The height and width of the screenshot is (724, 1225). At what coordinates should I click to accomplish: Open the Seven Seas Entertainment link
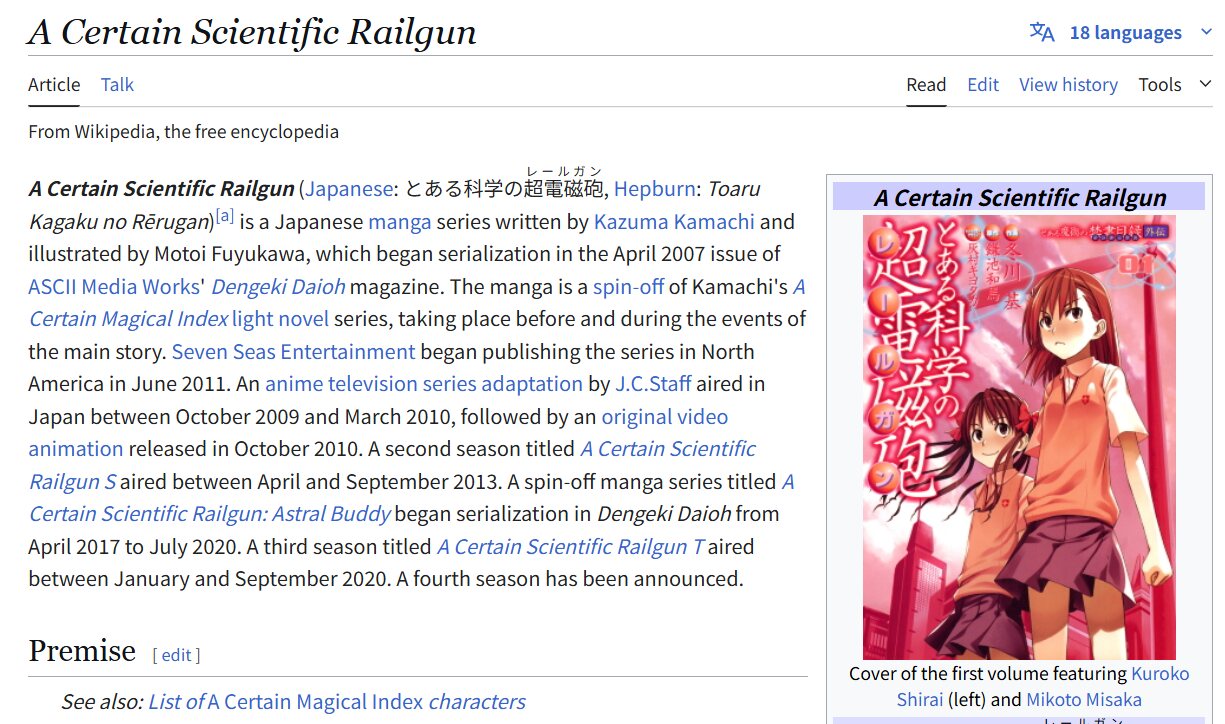293,351
